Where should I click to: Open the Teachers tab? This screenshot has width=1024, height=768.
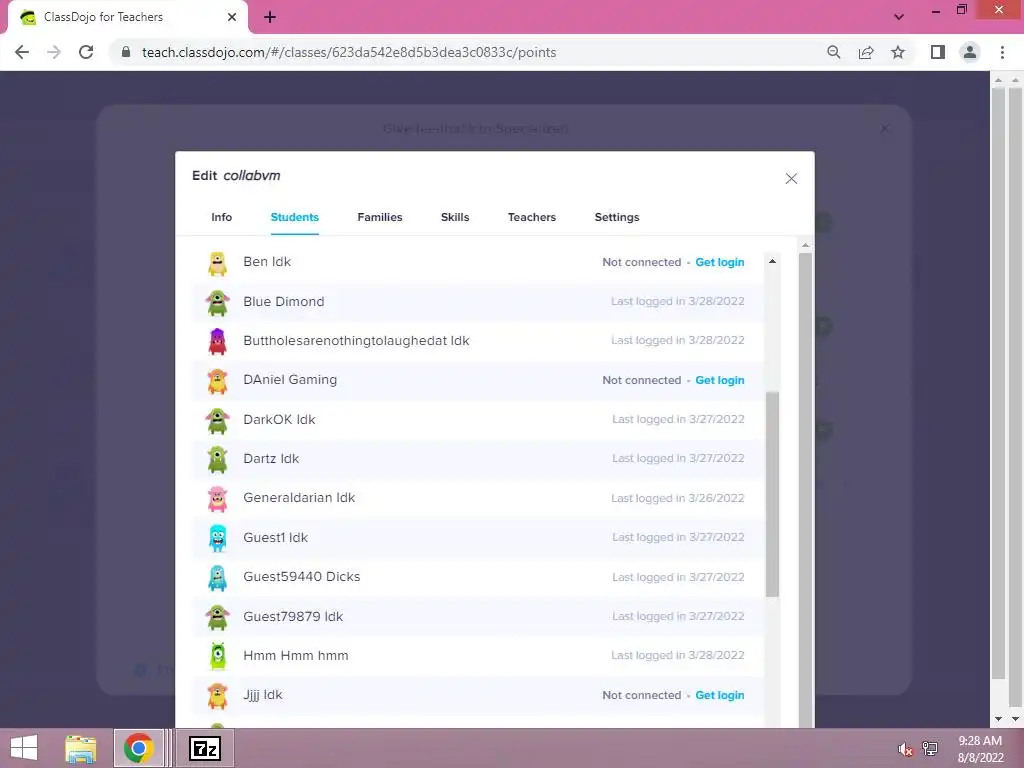click(532, 217)
